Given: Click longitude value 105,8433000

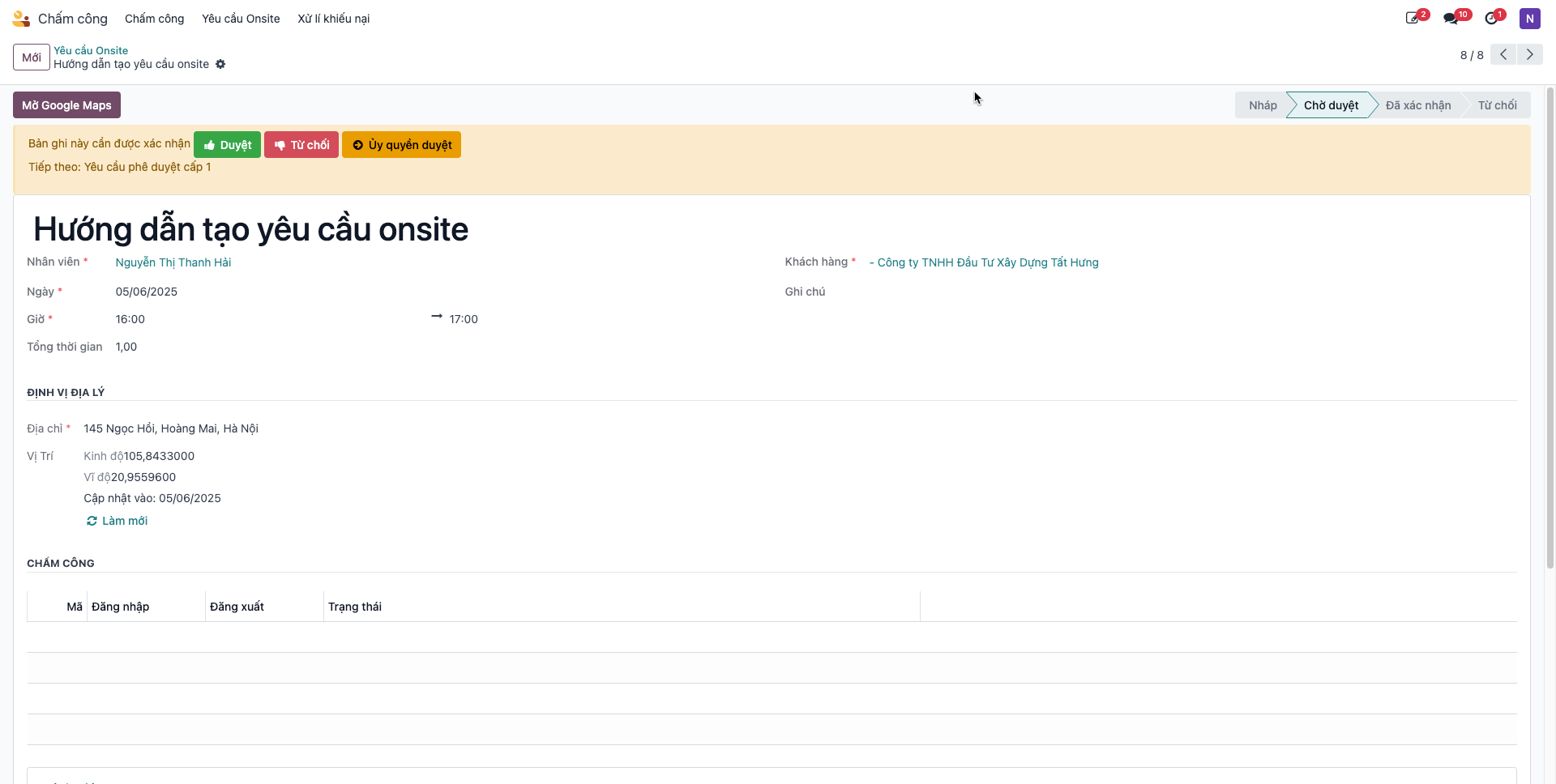Looking at the screenshot, I should pyautogui.click(x=159, y=456).
